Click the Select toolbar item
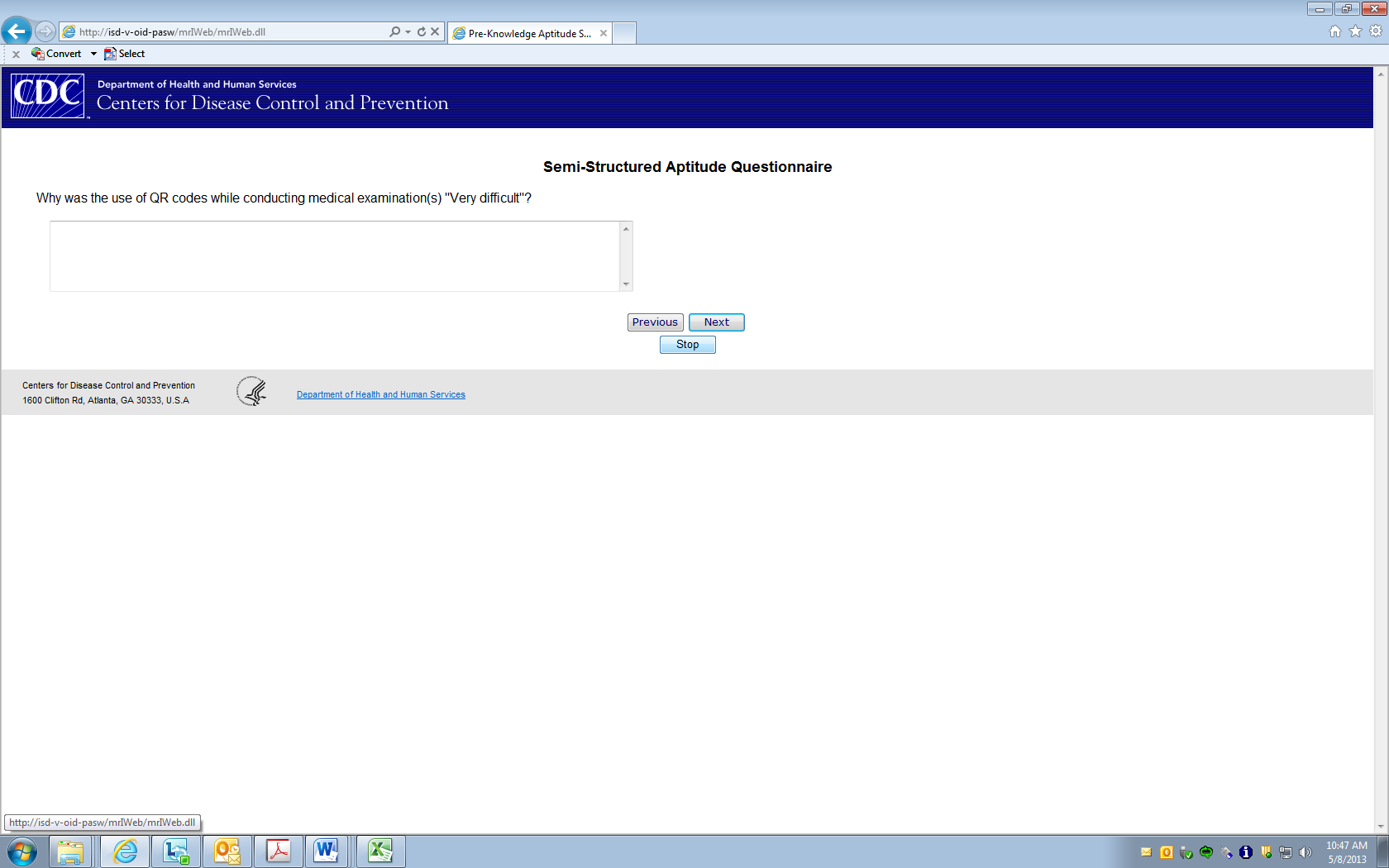This screenshot has height=868, width=1389. 125,54
